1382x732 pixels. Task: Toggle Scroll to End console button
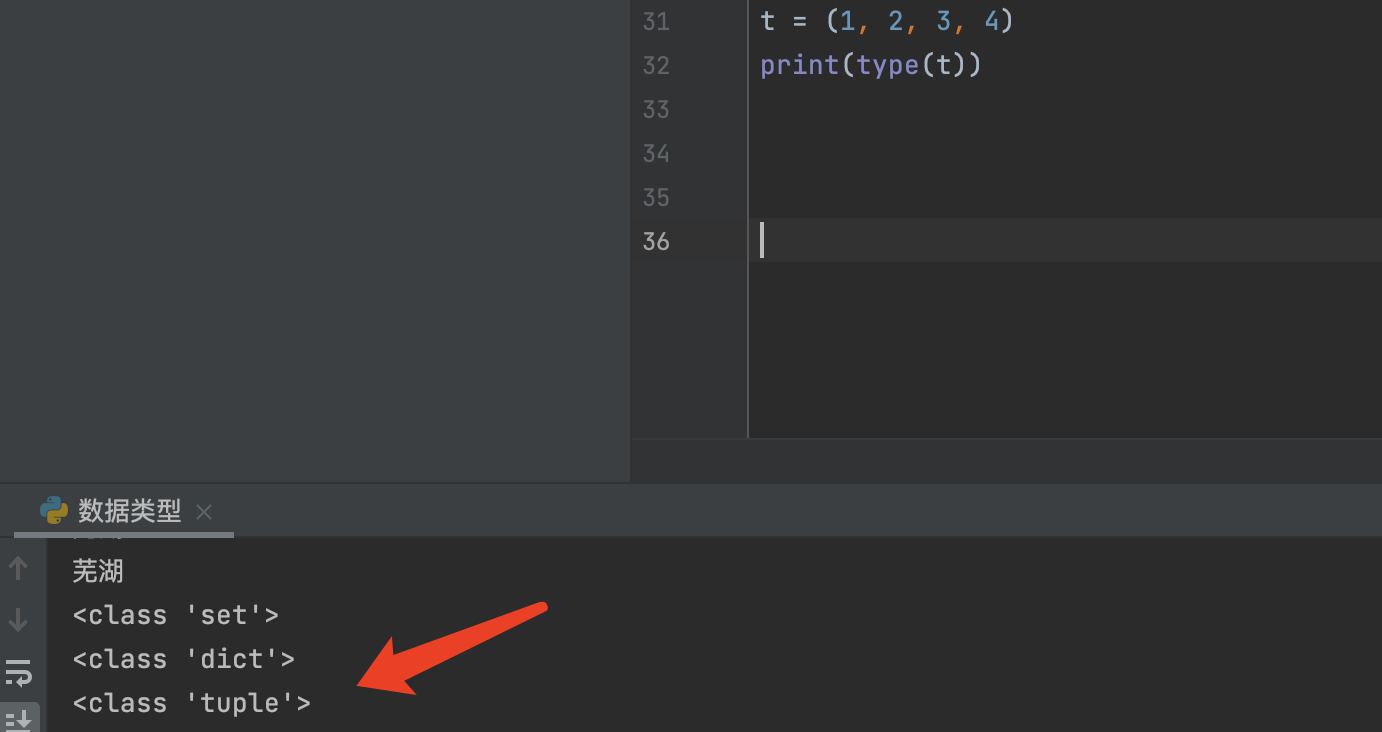coord(18,718)
